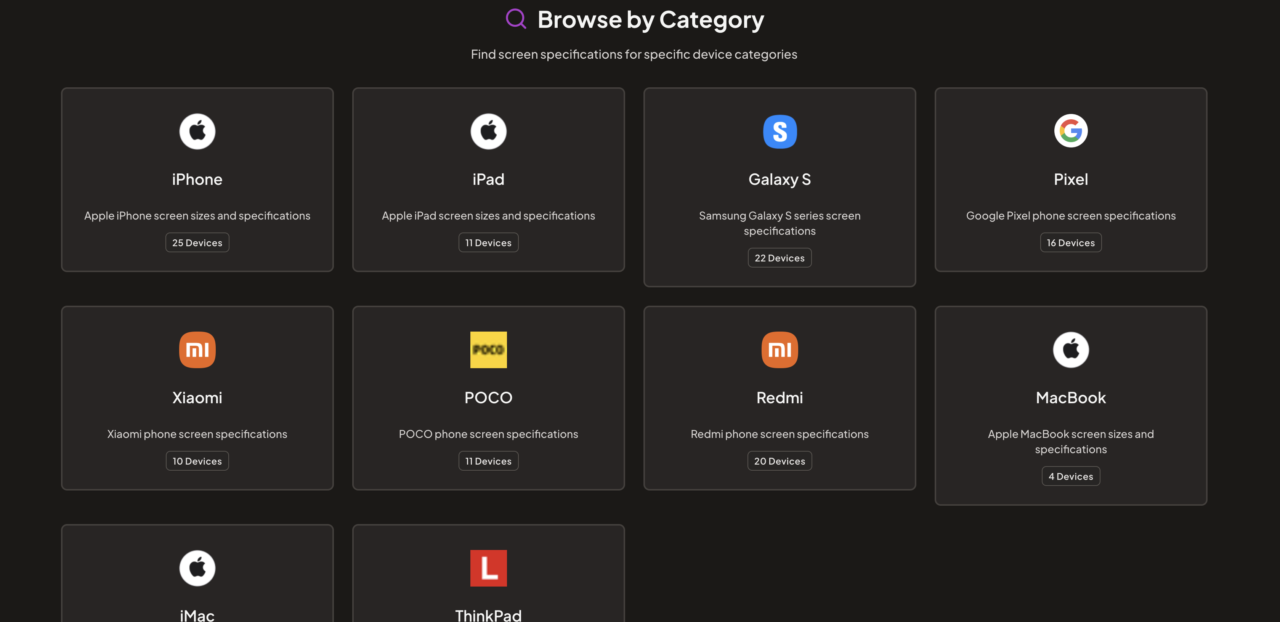Open the iPhone category title link
This screenshot has width=1280, height=622.
tap(197, 180)
